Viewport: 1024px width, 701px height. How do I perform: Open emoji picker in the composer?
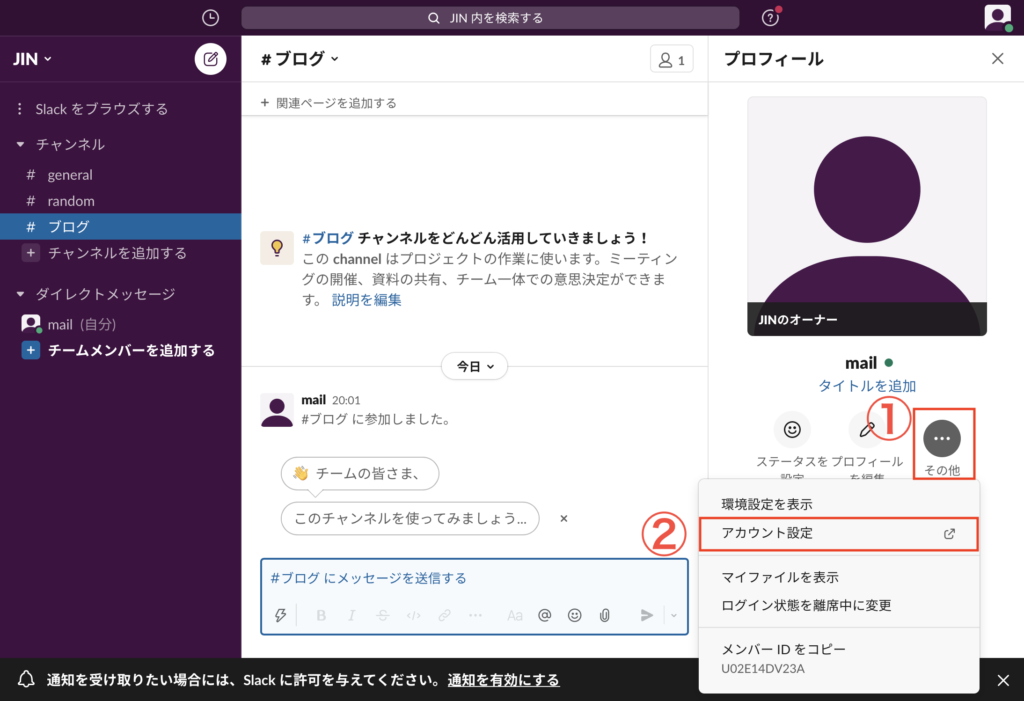[575, 615]
